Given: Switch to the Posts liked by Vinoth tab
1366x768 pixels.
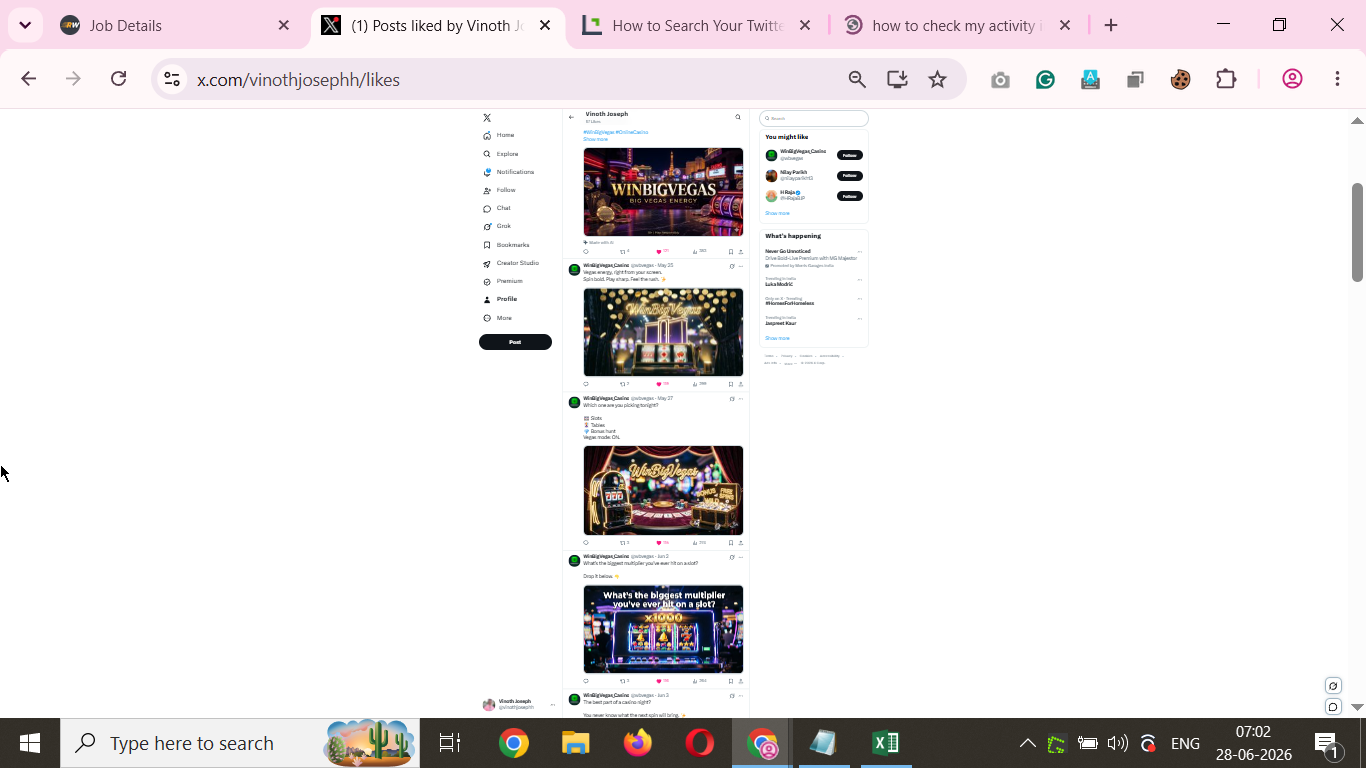Looking at the screenshot, I should click(x=437, y=26).
